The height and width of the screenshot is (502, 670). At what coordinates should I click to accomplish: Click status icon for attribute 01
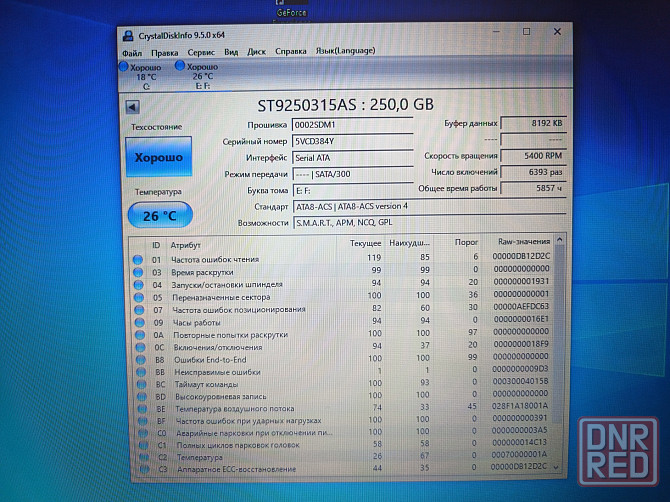tap(138, 260)
